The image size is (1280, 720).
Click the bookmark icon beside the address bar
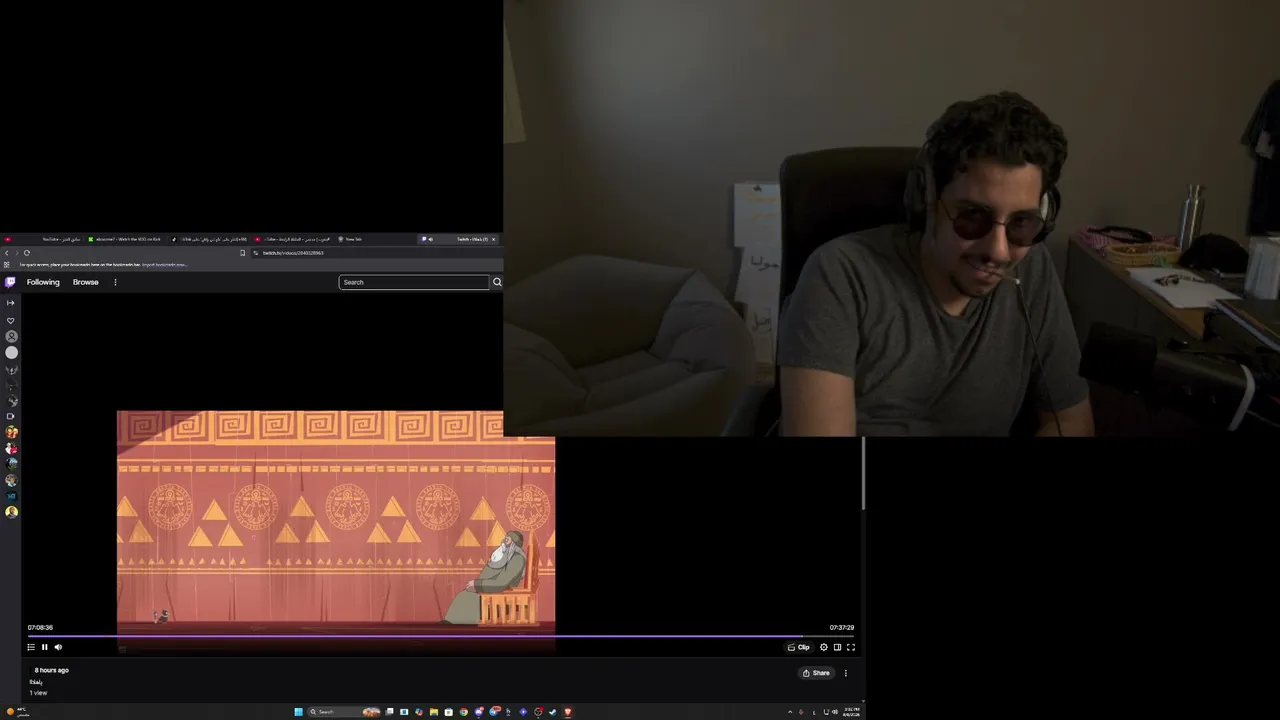coord(243,253)
